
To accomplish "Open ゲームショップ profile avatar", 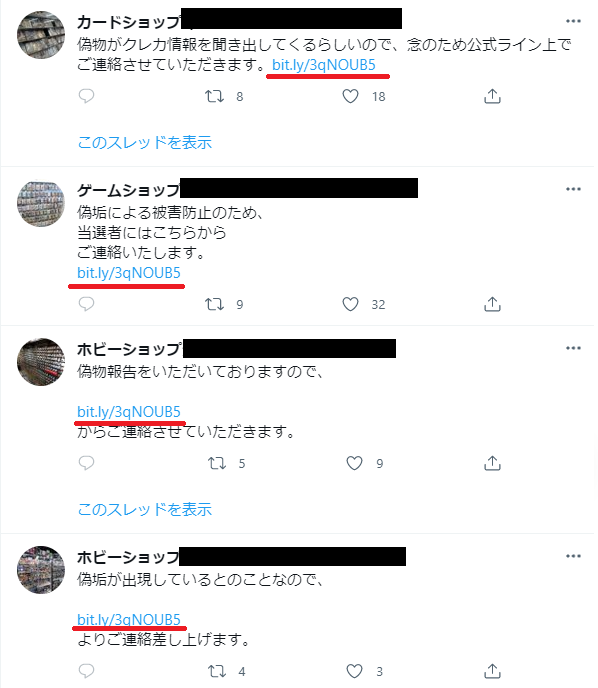I will coord(41,204).
